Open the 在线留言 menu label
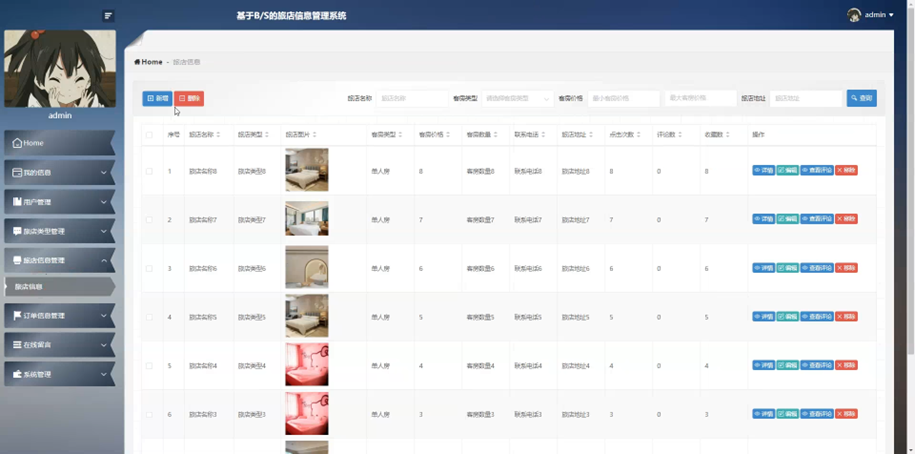The image size is (915, 454). [37, 345]
